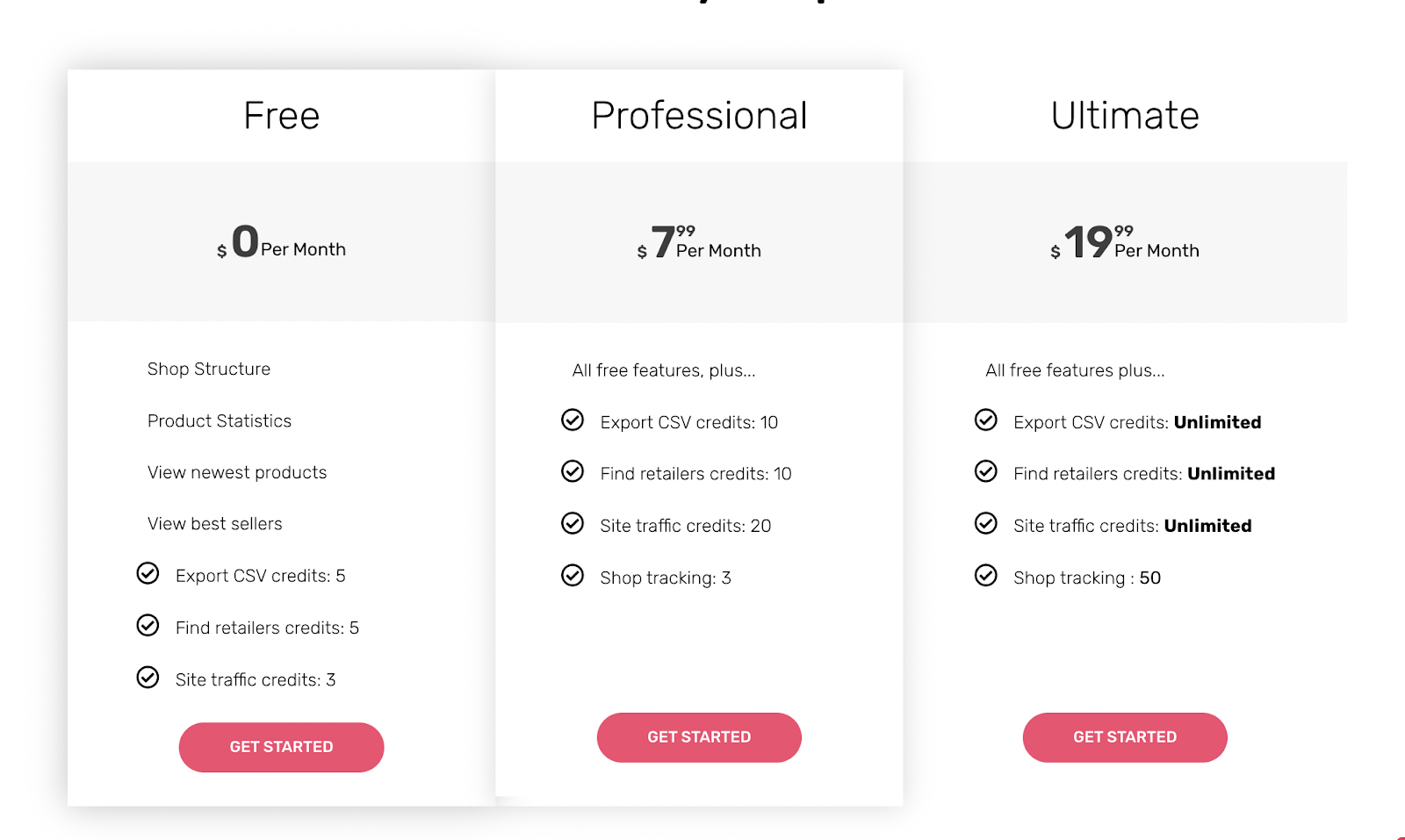
Task: Click Get Started under the Ultimate plan
Action: point(1125,737)
